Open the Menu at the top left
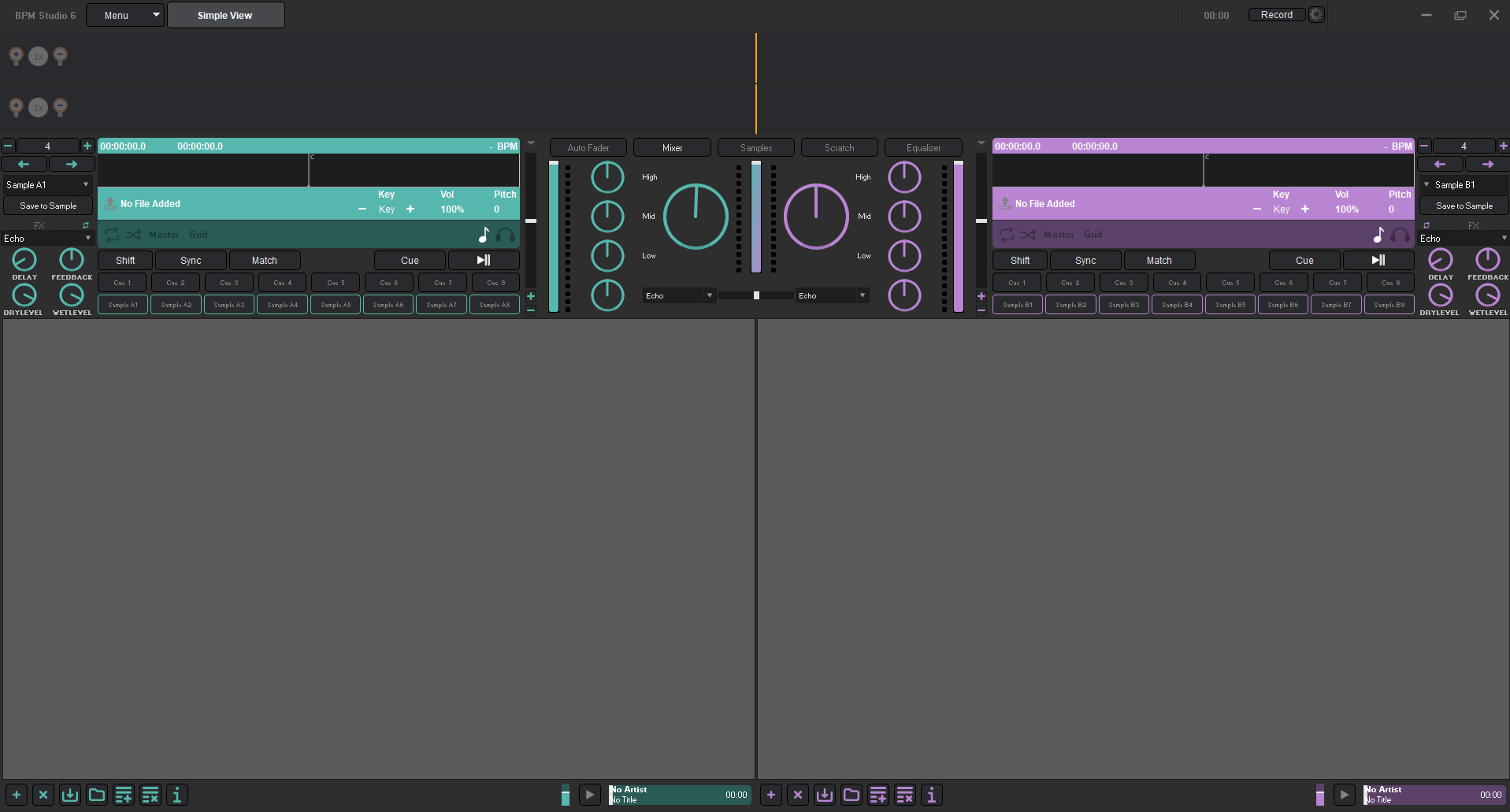 click(124, 14)
